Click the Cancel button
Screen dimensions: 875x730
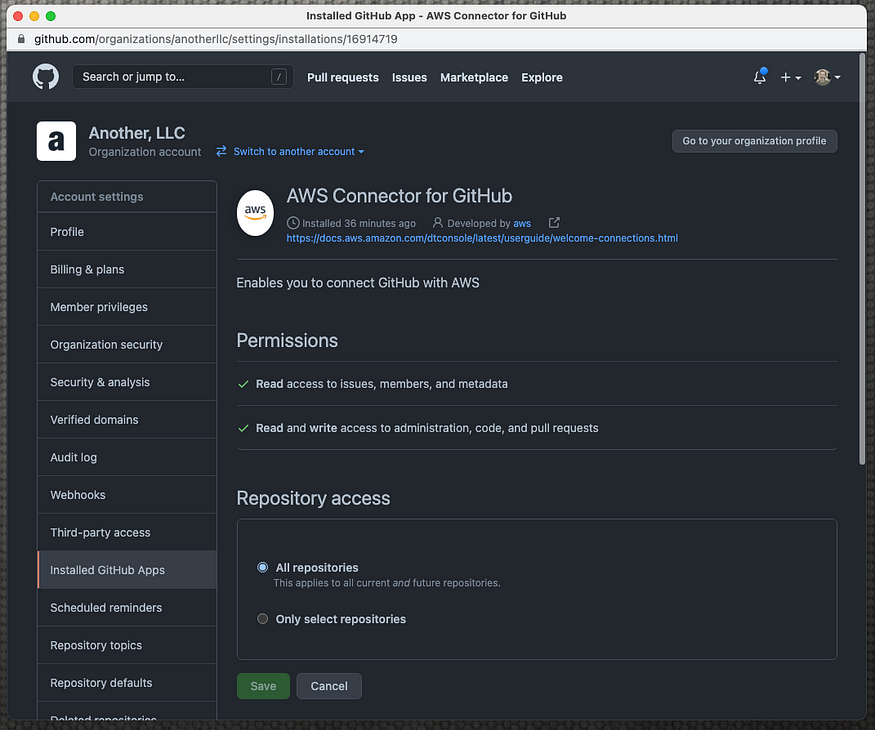329,686
